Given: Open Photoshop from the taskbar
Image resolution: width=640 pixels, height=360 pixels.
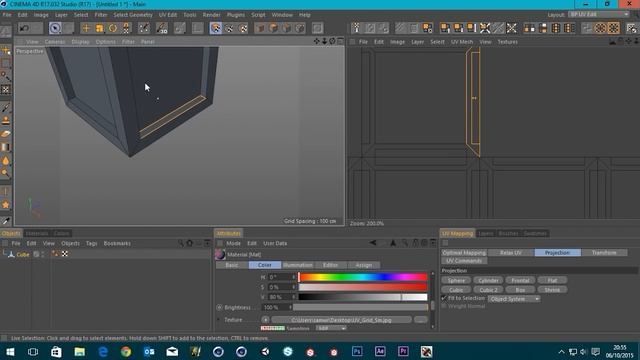Looking at the screenshot, I should tap(357, 351).
